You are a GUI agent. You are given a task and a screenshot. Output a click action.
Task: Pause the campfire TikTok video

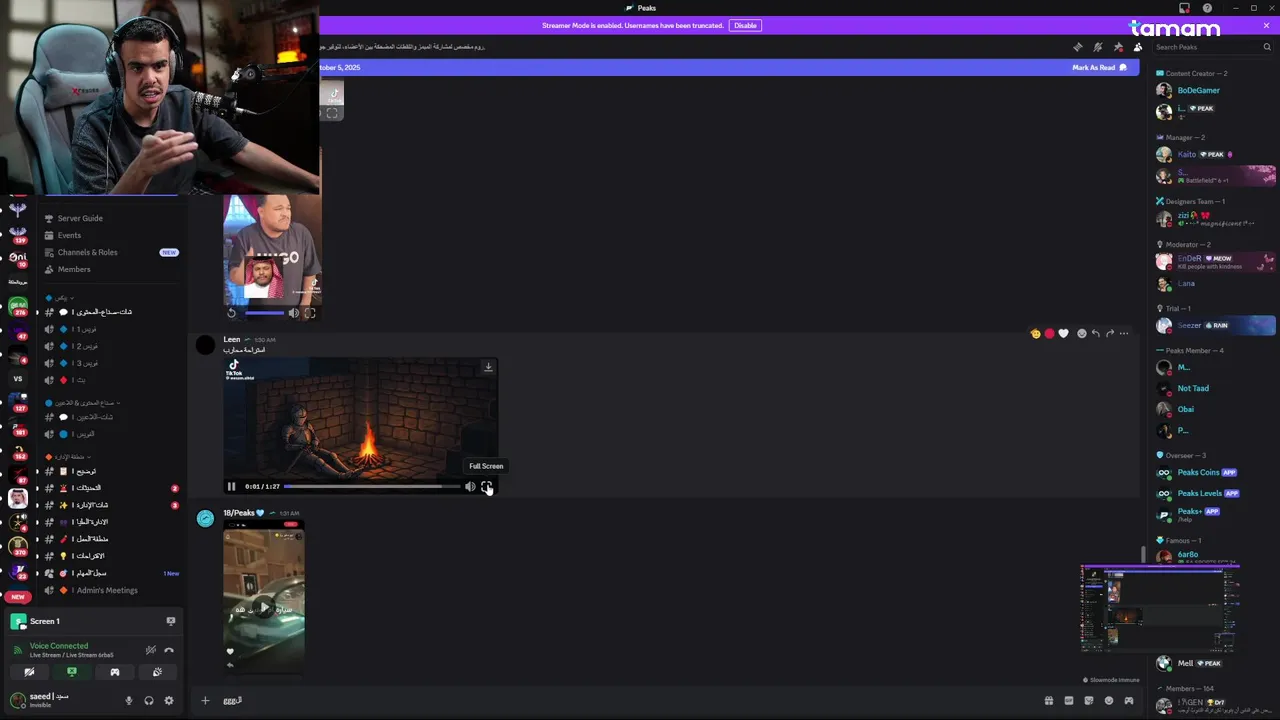[x=231, y=487]
